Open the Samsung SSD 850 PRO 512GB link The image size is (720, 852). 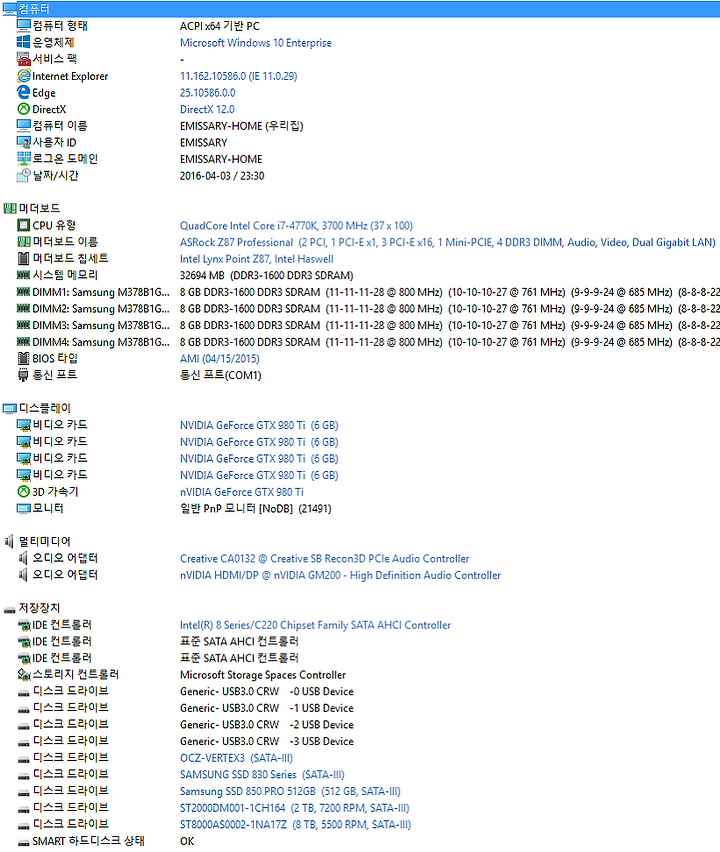coord(290,792)
